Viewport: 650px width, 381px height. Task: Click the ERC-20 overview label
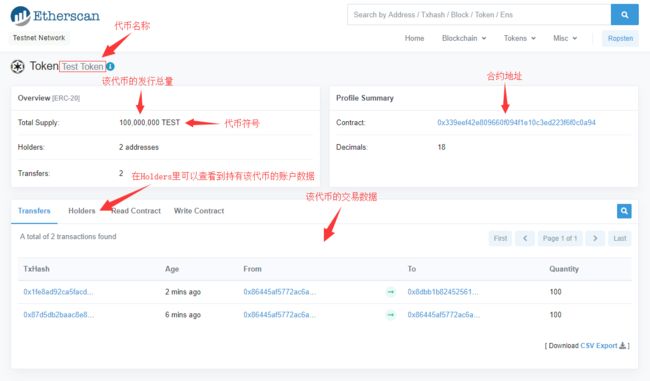pyautogui.click(x=66, y=98)
